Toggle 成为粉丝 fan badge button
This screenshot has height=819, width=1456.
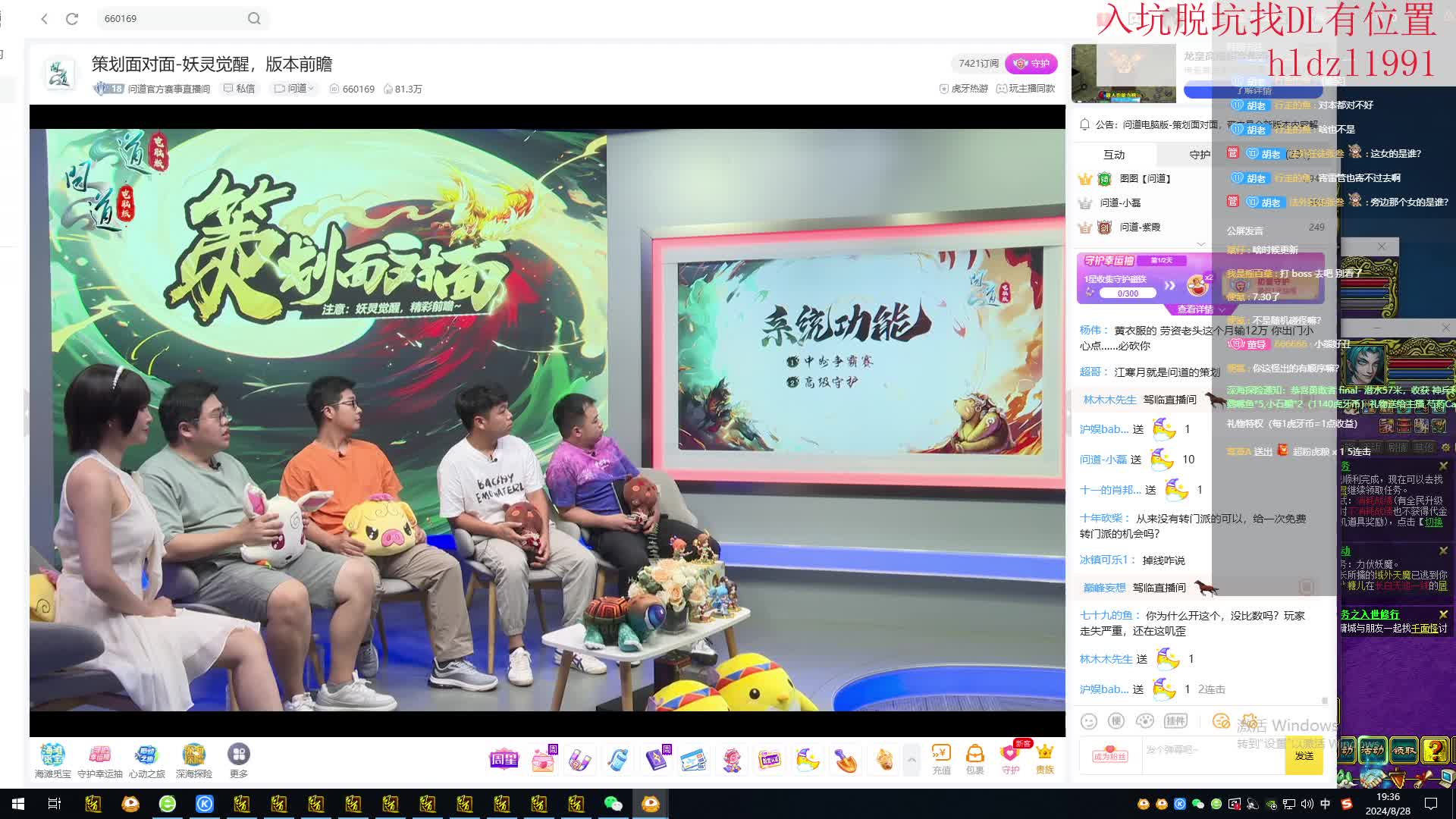[1110, 755]
